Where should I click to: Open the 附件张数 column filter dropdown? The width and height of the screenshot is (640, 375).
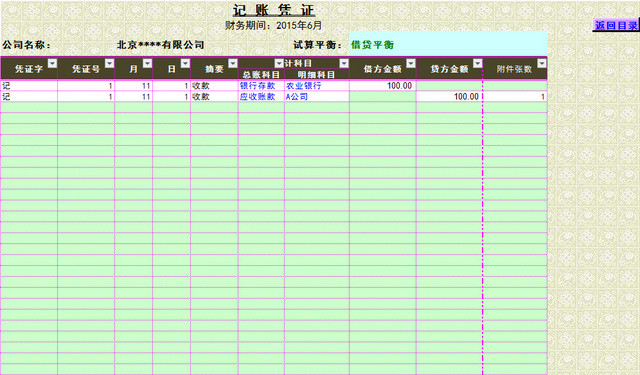(x=542, y=63)
